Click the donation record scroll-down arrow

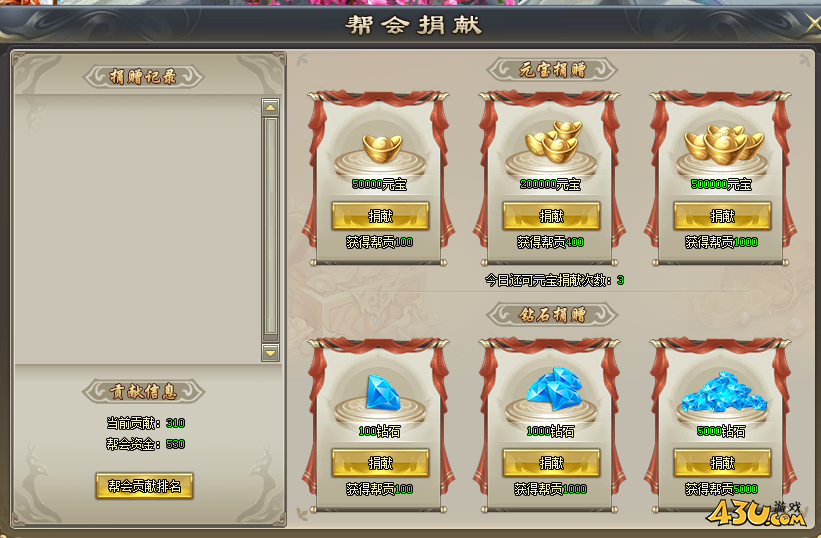coord(270,353)
